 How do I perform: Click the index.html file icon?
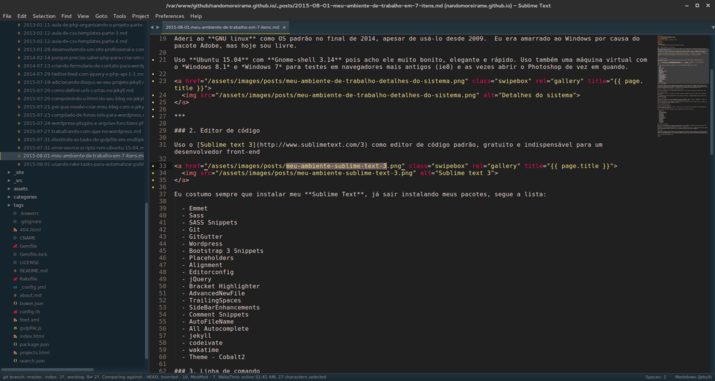(16, 336)
